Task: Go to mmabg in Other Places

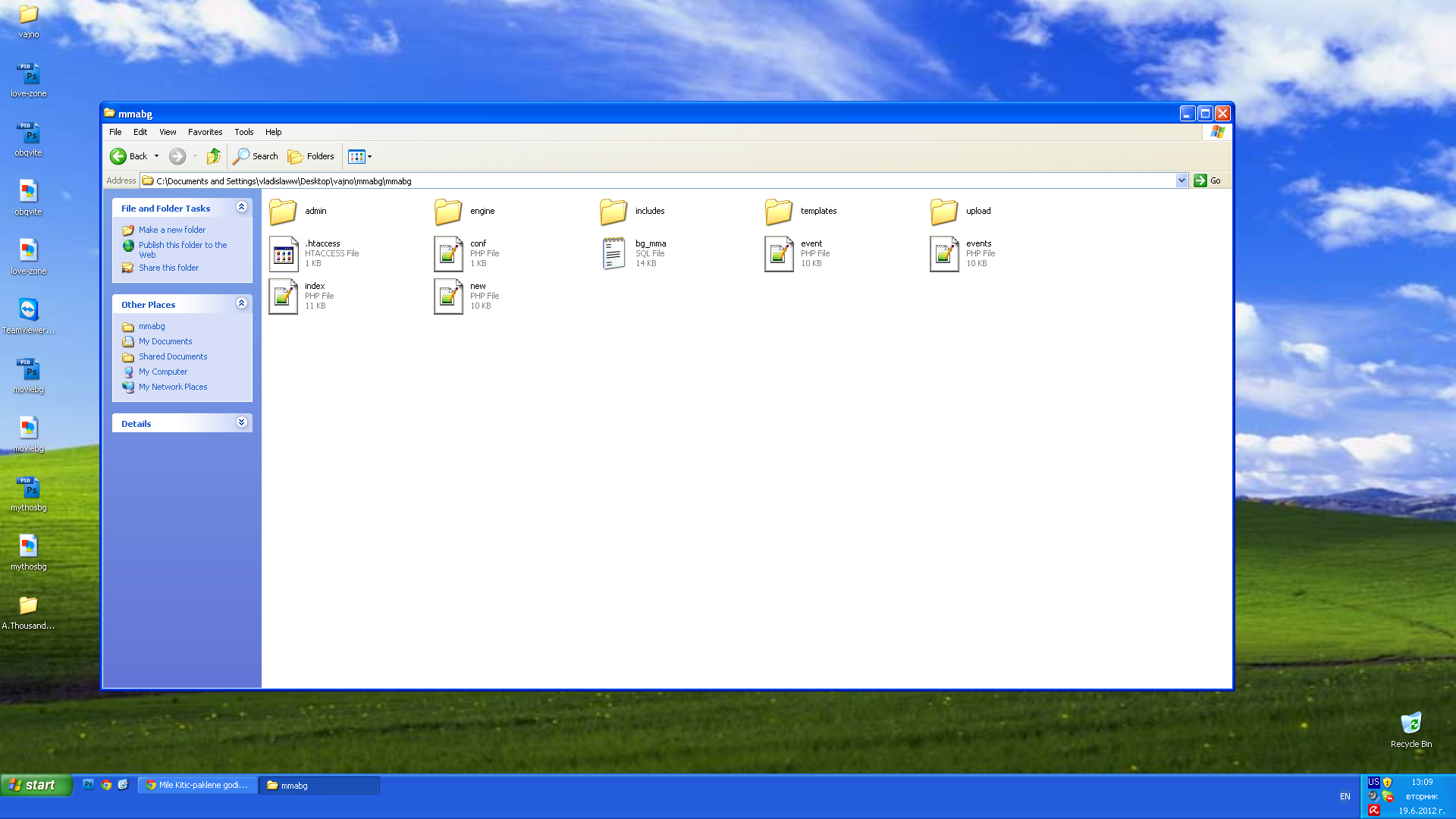Action: [x=151, y=326]
